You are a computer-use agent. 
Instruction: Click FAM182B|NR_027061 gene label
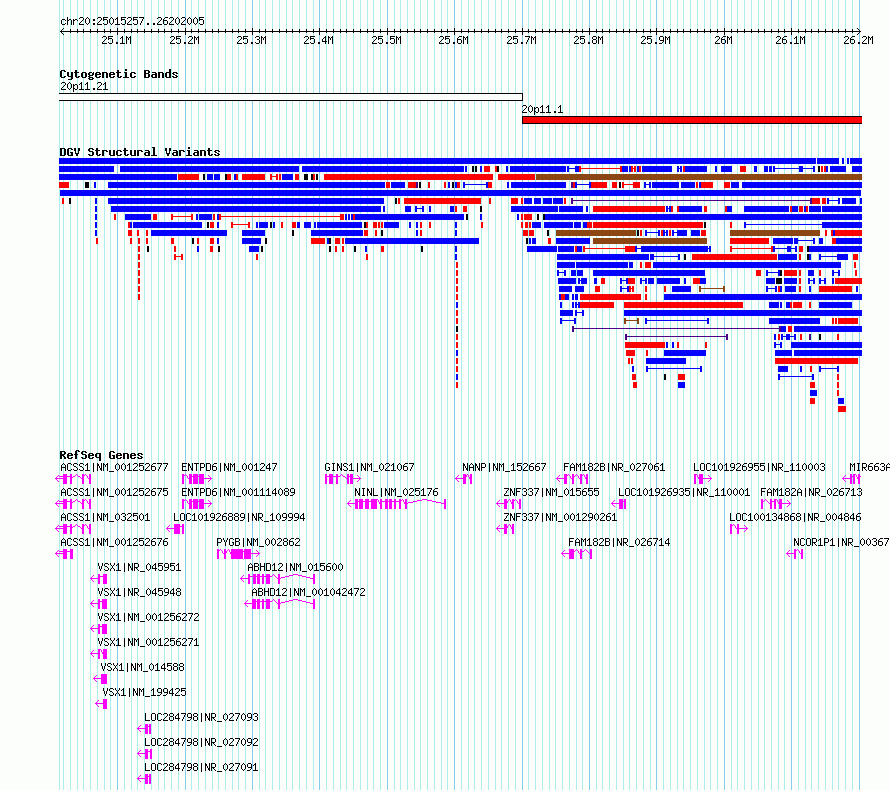pos(614,467)
